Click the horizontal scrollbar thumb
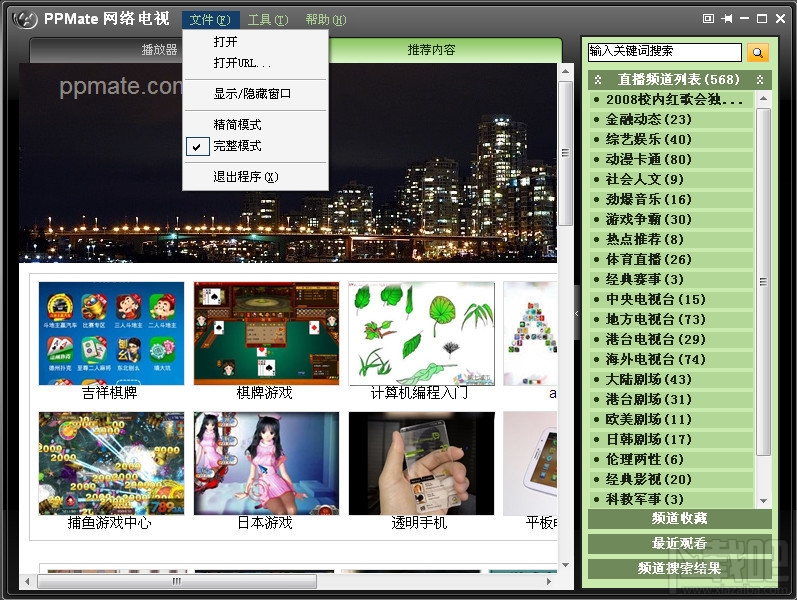797x600 pixels. pyautogui.click(x=177, y=581)
